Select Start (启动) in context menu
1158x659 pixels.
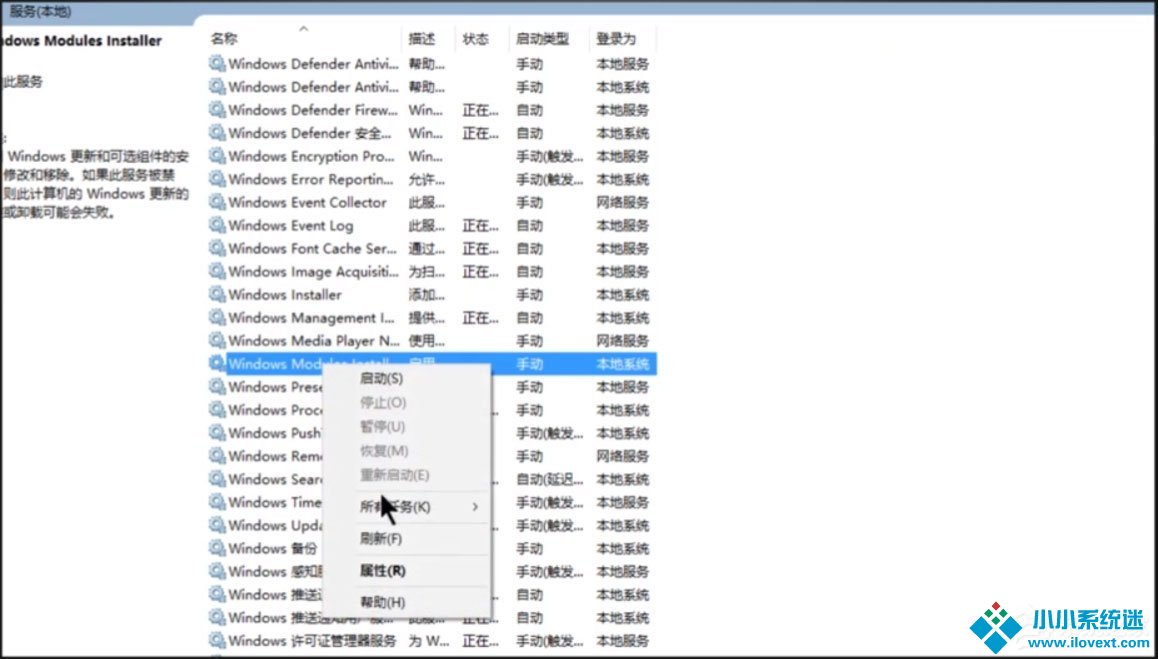pyautogui.click(x=381, y=379)
